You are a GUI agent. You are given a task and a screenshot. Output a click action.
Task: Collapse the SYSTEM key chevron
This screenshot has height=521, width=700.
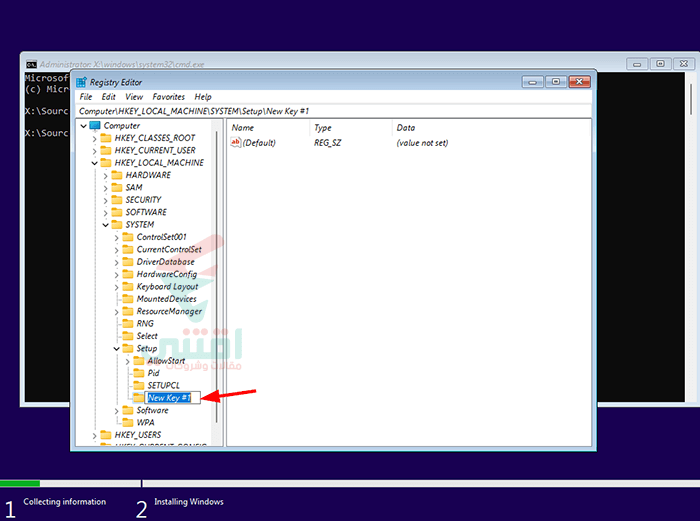(105, 225)
